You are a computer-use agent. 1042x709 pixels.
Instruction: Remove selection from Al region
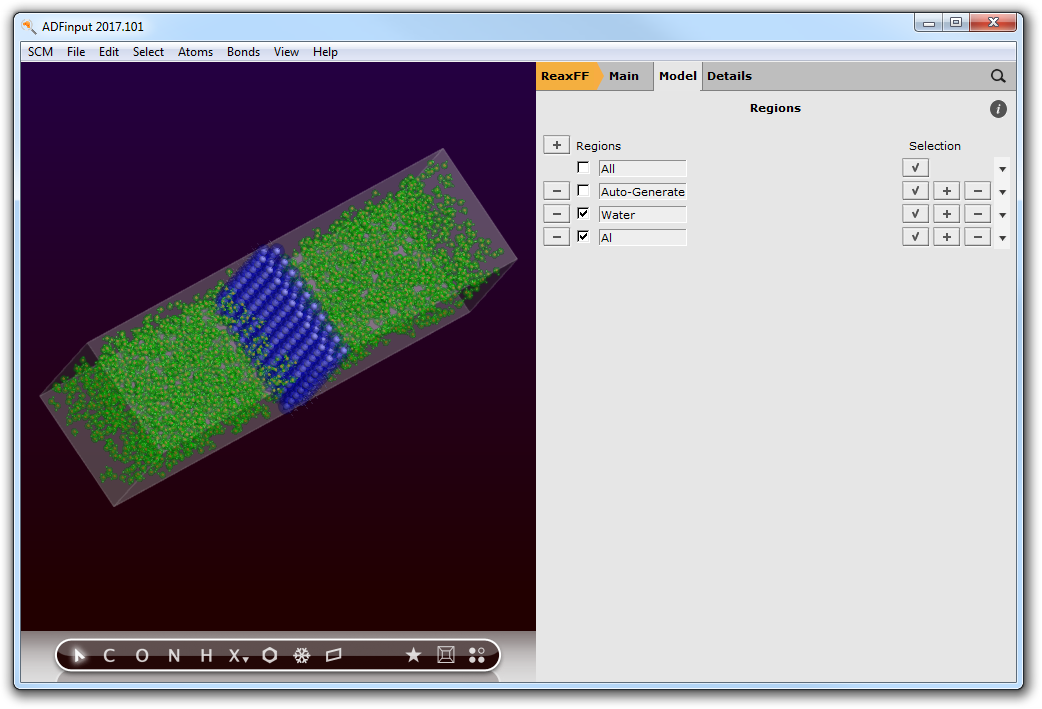978,237
